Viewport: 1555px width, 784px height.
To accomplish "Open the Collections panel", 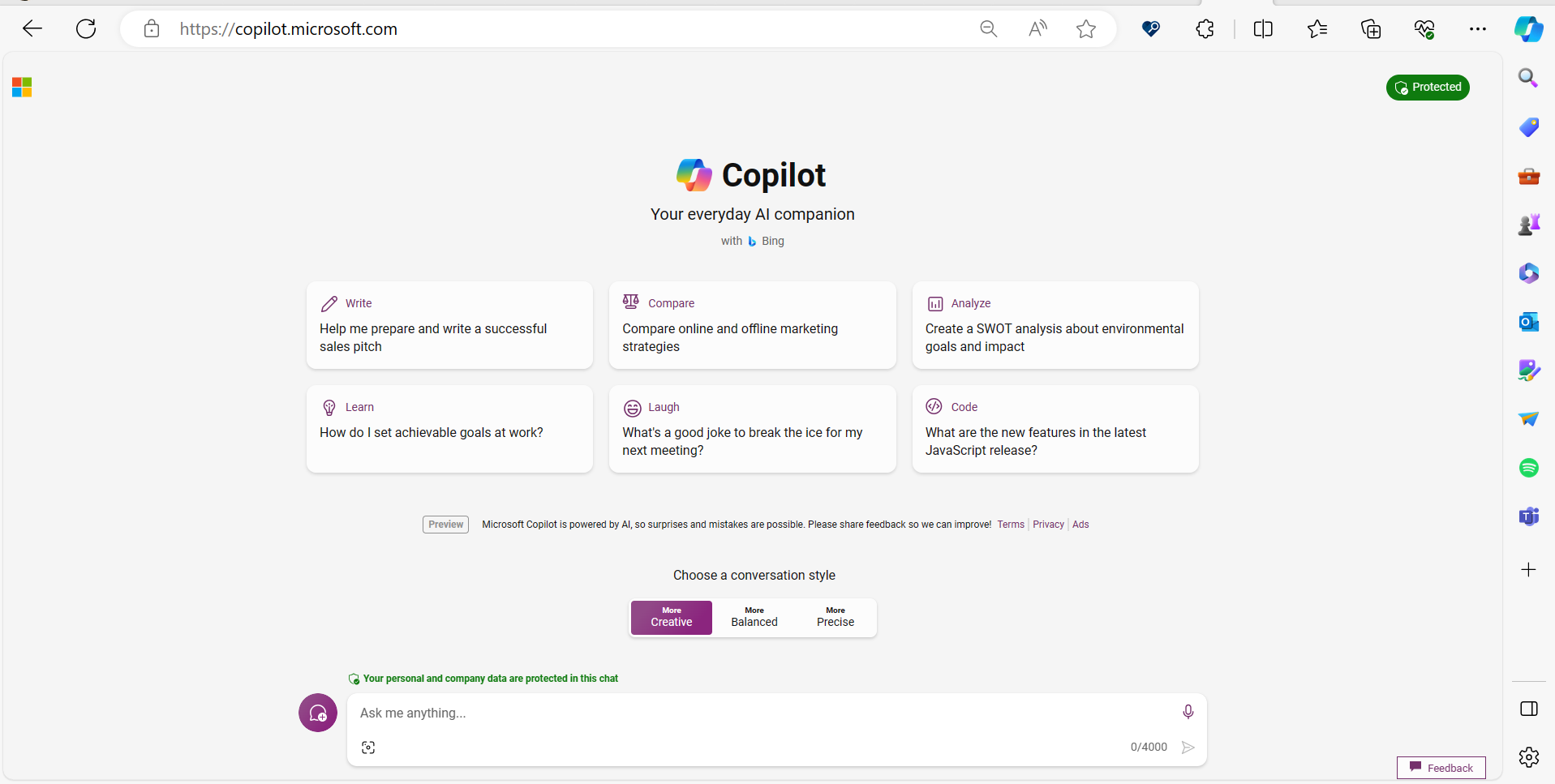I will click(x=1371, y=28).
